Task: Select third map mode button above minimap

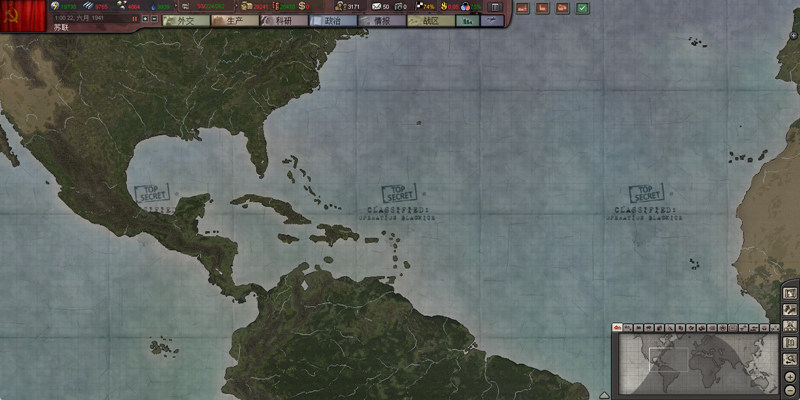Action: (x=639, y=328)
